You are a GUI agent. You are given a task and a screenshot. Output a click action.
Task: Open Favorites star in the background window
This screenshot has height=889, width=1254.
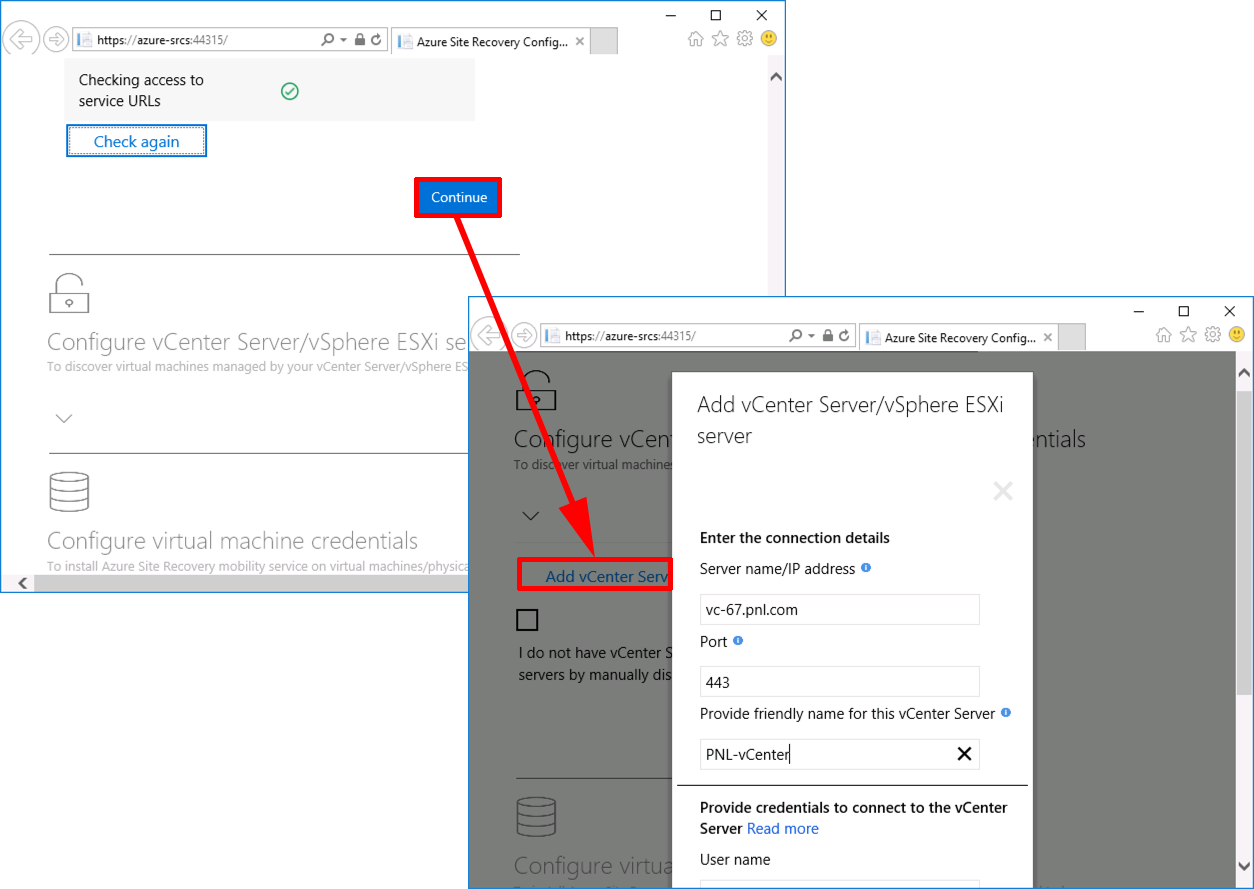[720, 39]
